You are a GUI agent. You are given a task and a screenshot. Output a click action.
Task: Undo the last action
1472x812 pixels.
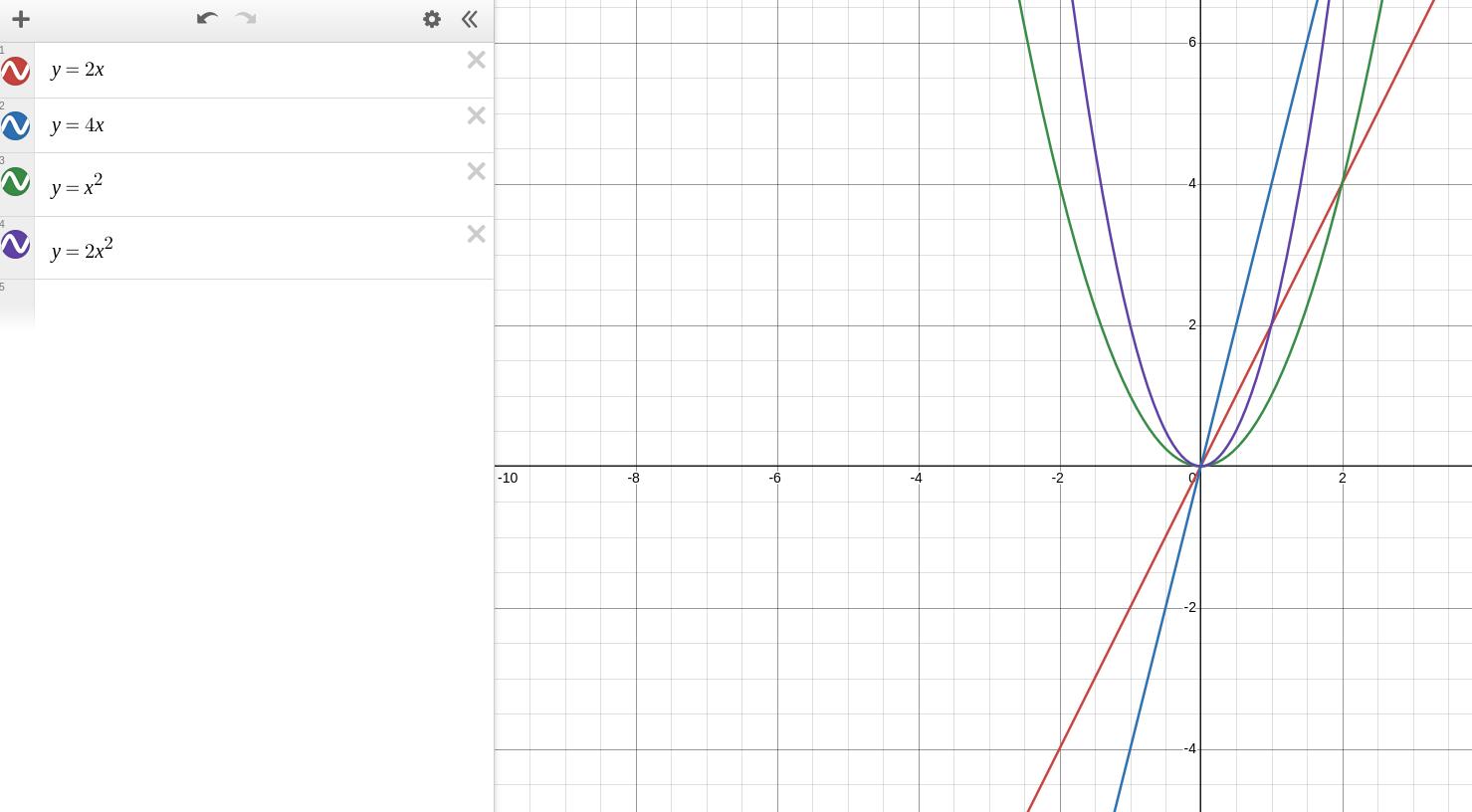(207, 18)
